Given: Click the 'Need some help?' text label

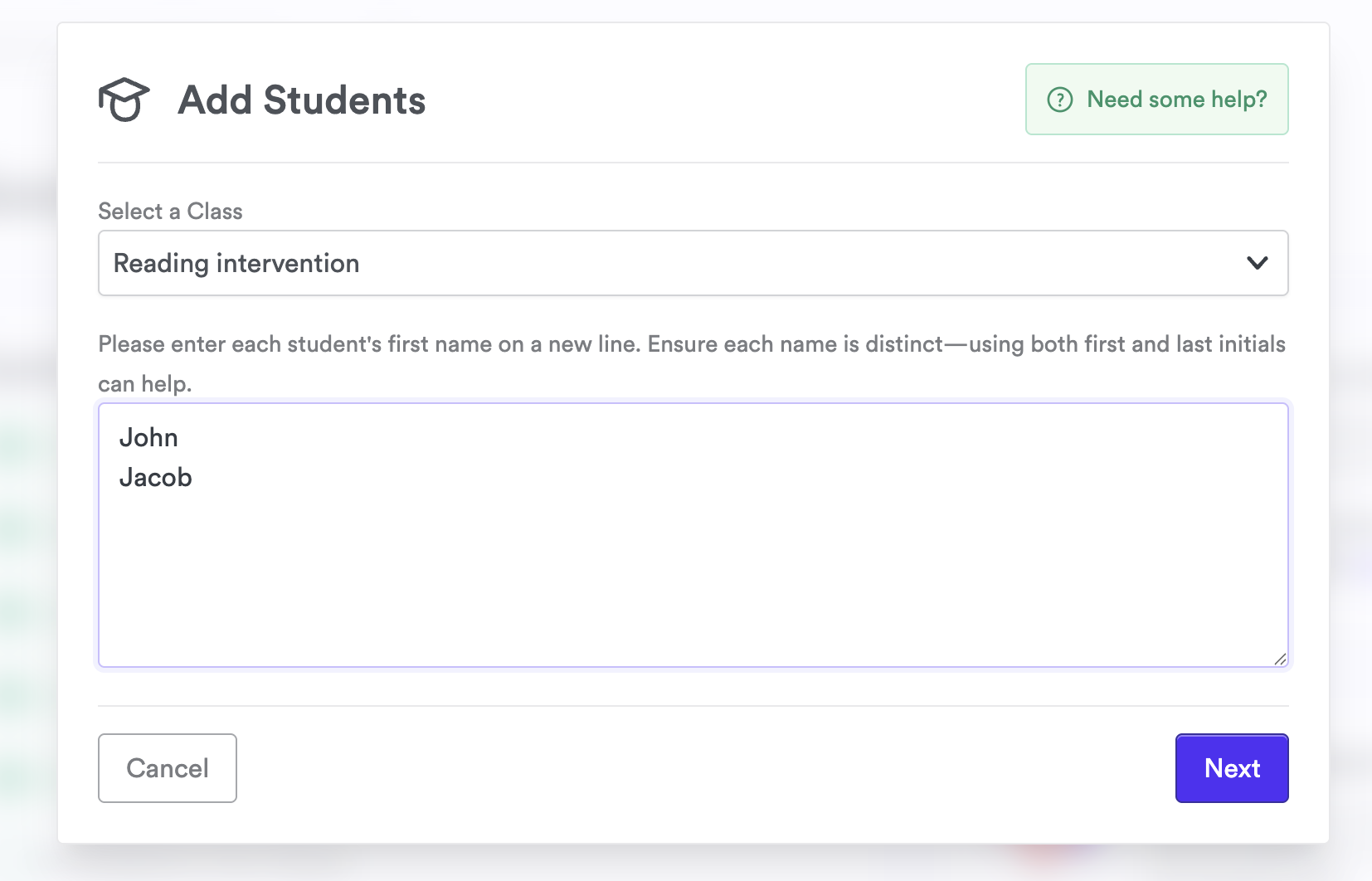Looking at the screenshot, I should pos(1176,100).
